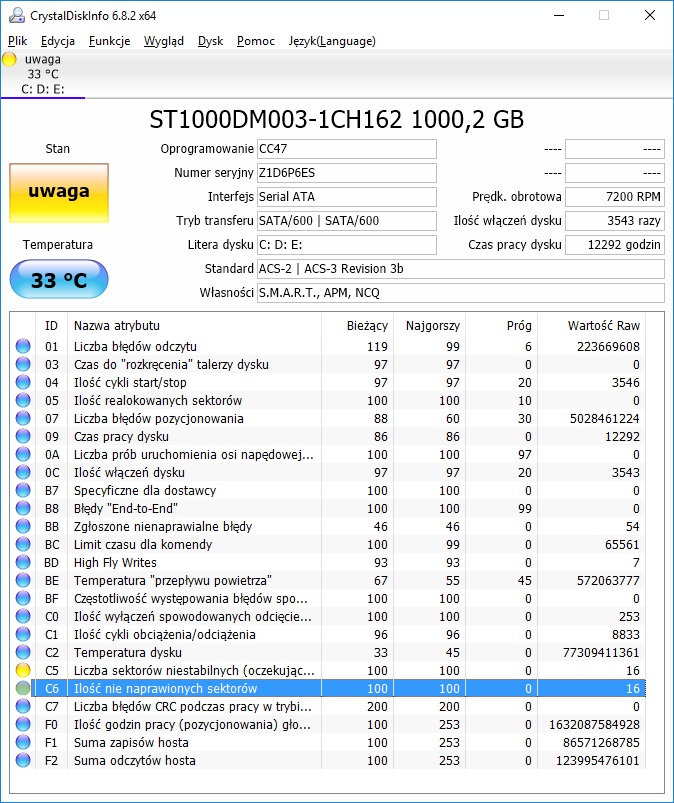Click status icon for attribute C2 temperature
The width and height of the screenshot is (674, 803).
(x=23, y=652)
